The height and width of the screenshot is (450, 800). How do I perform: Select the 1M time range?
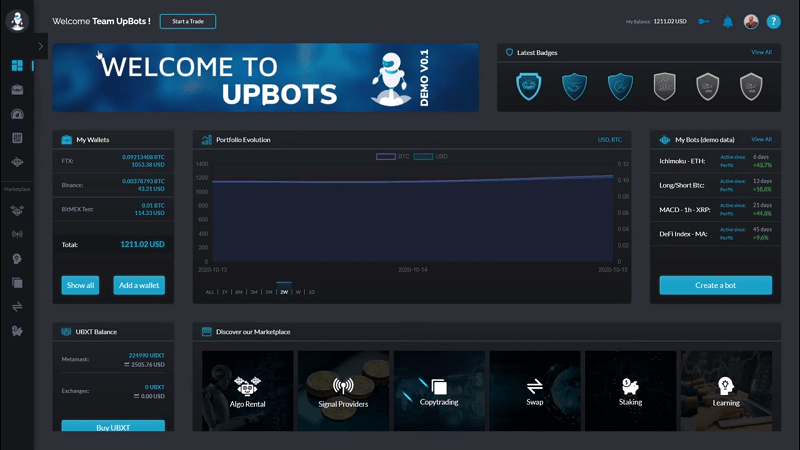point(269,292)
